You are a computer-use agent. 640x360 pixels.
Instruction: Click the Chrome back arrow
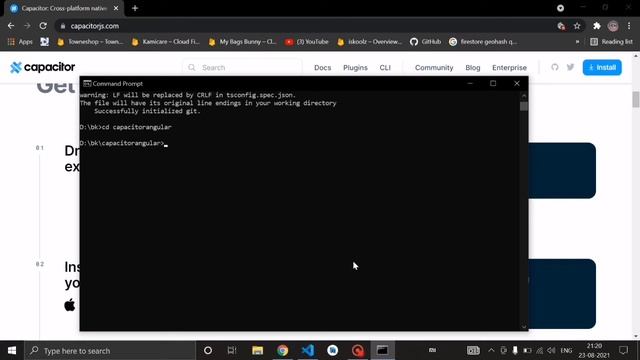pyautogui.click(x=11, y=26)
